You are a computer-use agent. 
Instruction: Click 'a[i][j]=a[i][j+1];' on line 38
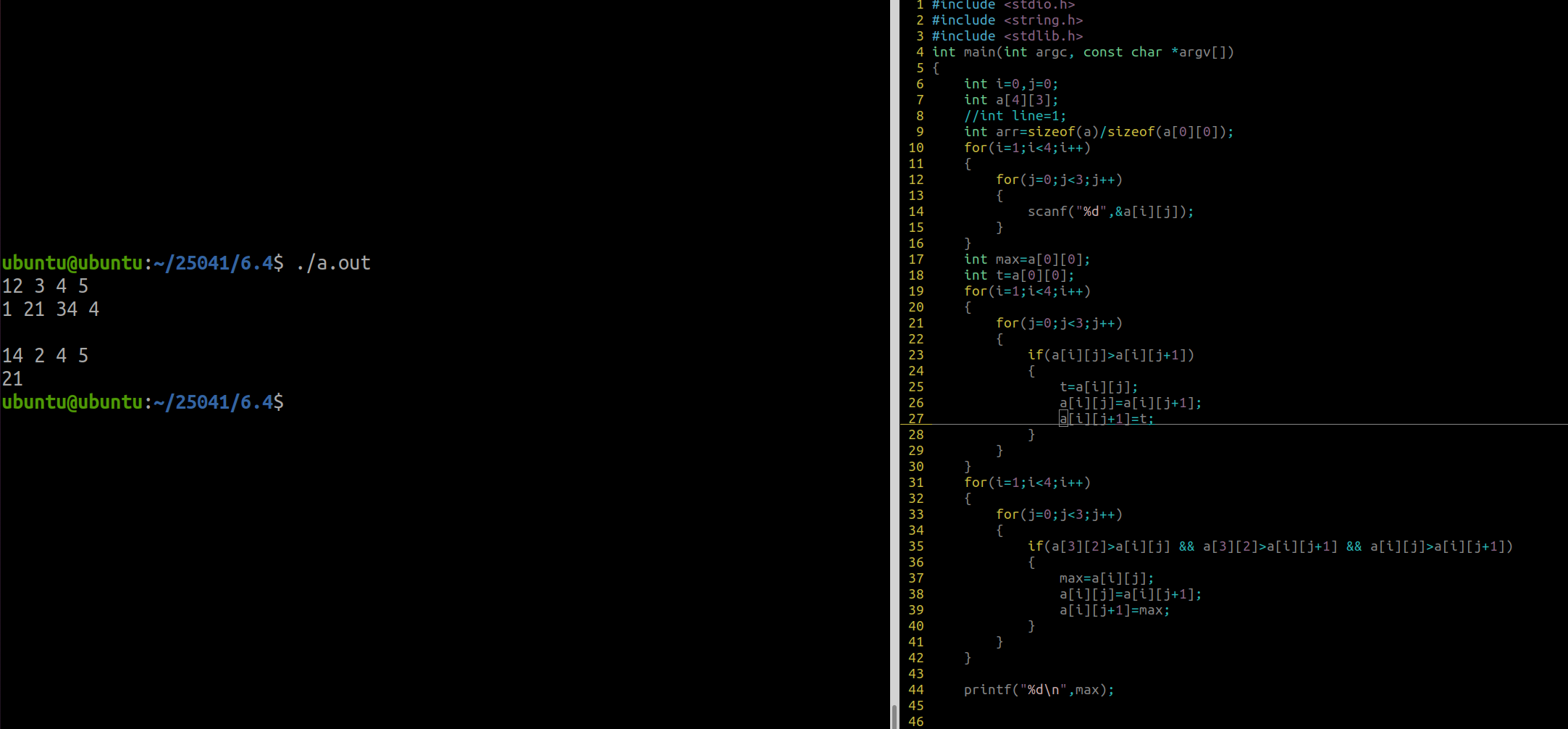point(1131,594)
